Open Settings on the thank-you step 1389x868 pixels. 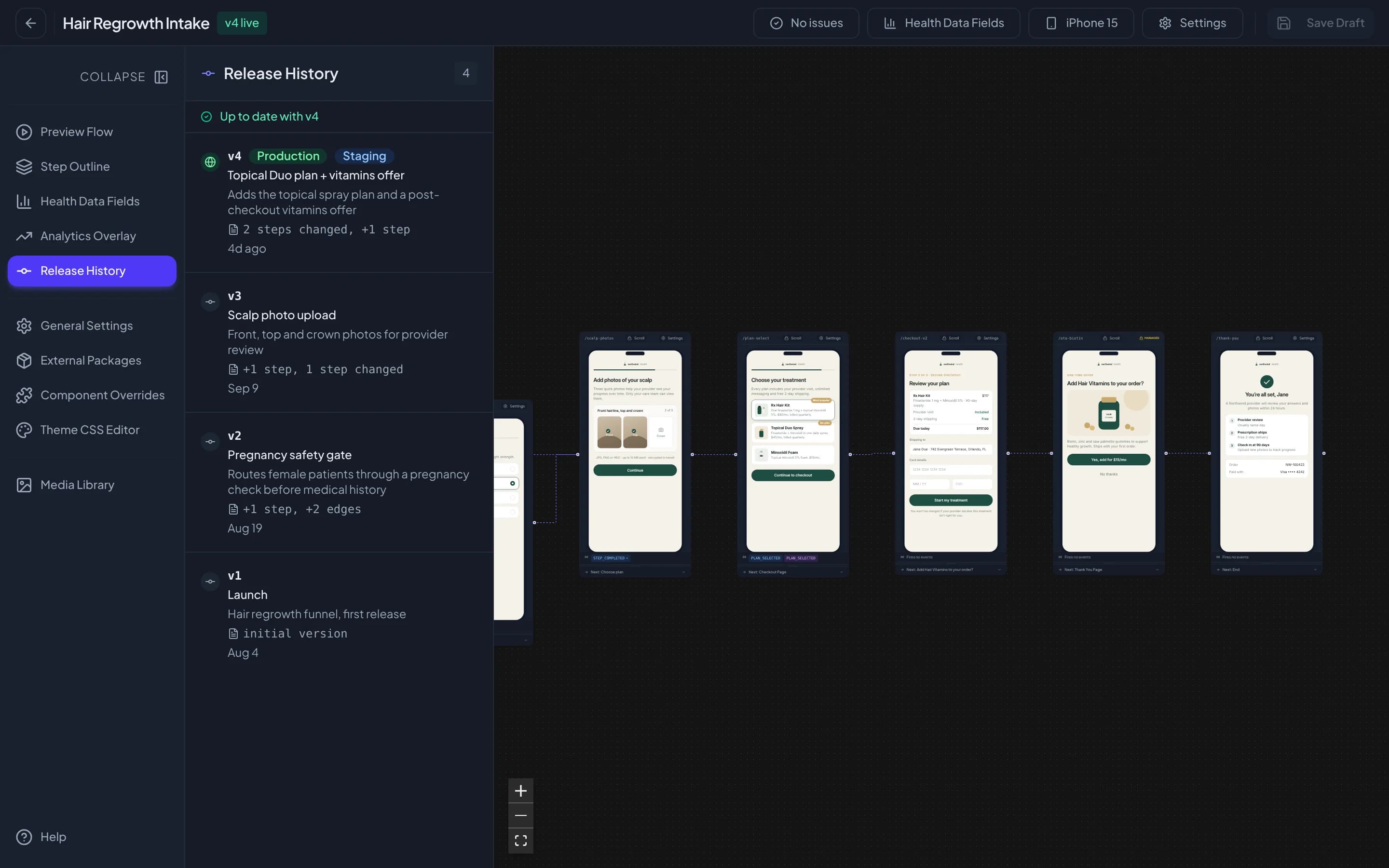pos(1304,338)
